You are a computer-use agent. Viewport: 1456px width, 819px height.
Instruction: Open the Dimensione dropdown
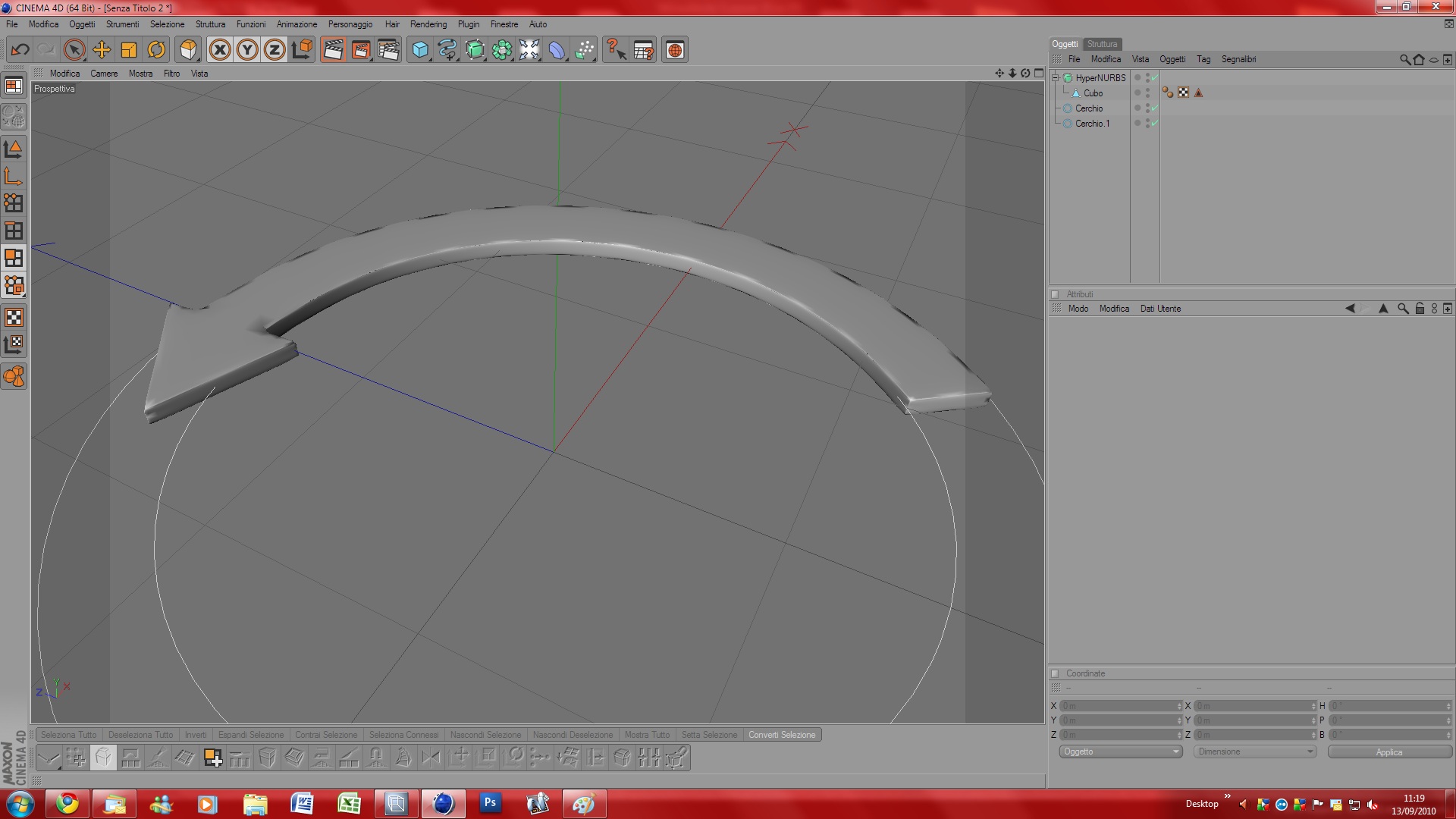pos(1255,752)
